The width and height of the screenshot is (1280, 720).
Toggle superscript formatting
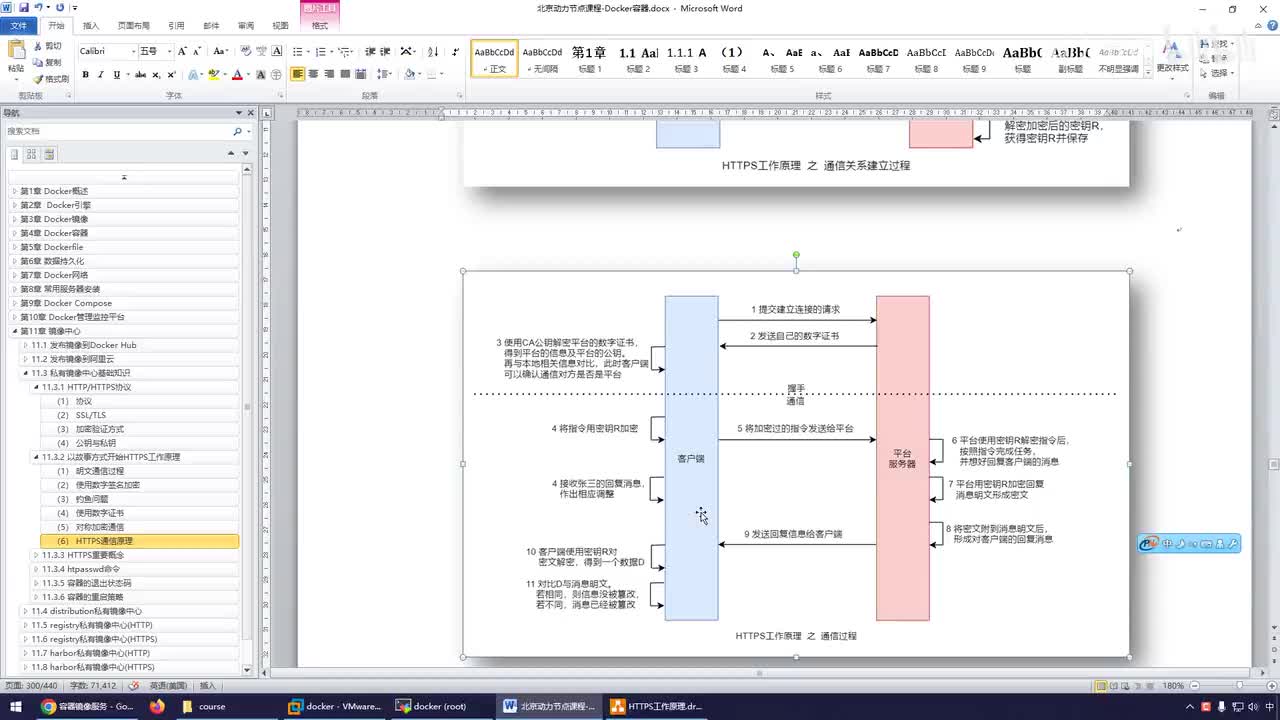[x=171, y=75]
